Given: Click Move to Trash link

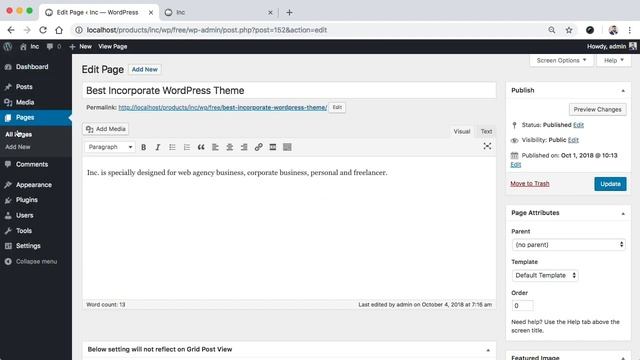Looking at the screenshot, I should (x=530, y=184).
